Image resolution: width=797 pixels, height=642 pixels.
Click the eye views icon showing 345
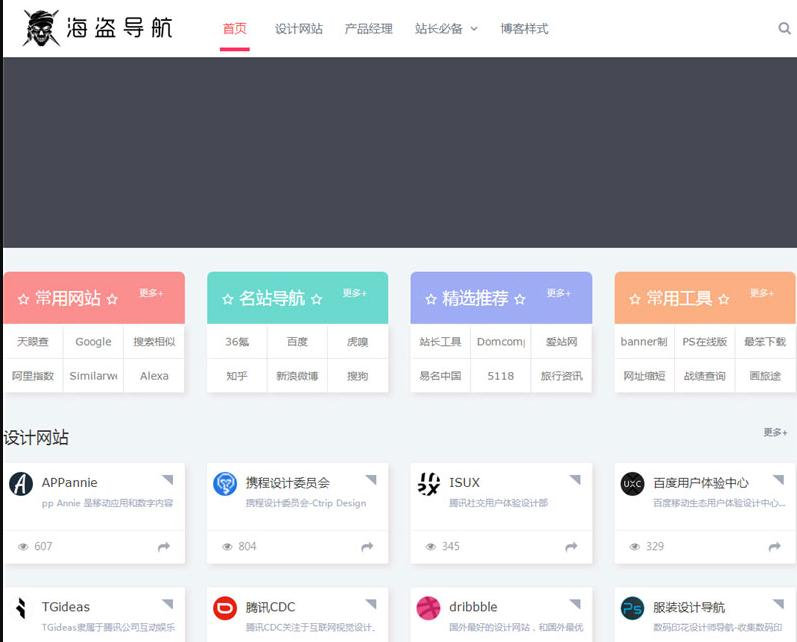pyautogui.click(x=431, y=546)
